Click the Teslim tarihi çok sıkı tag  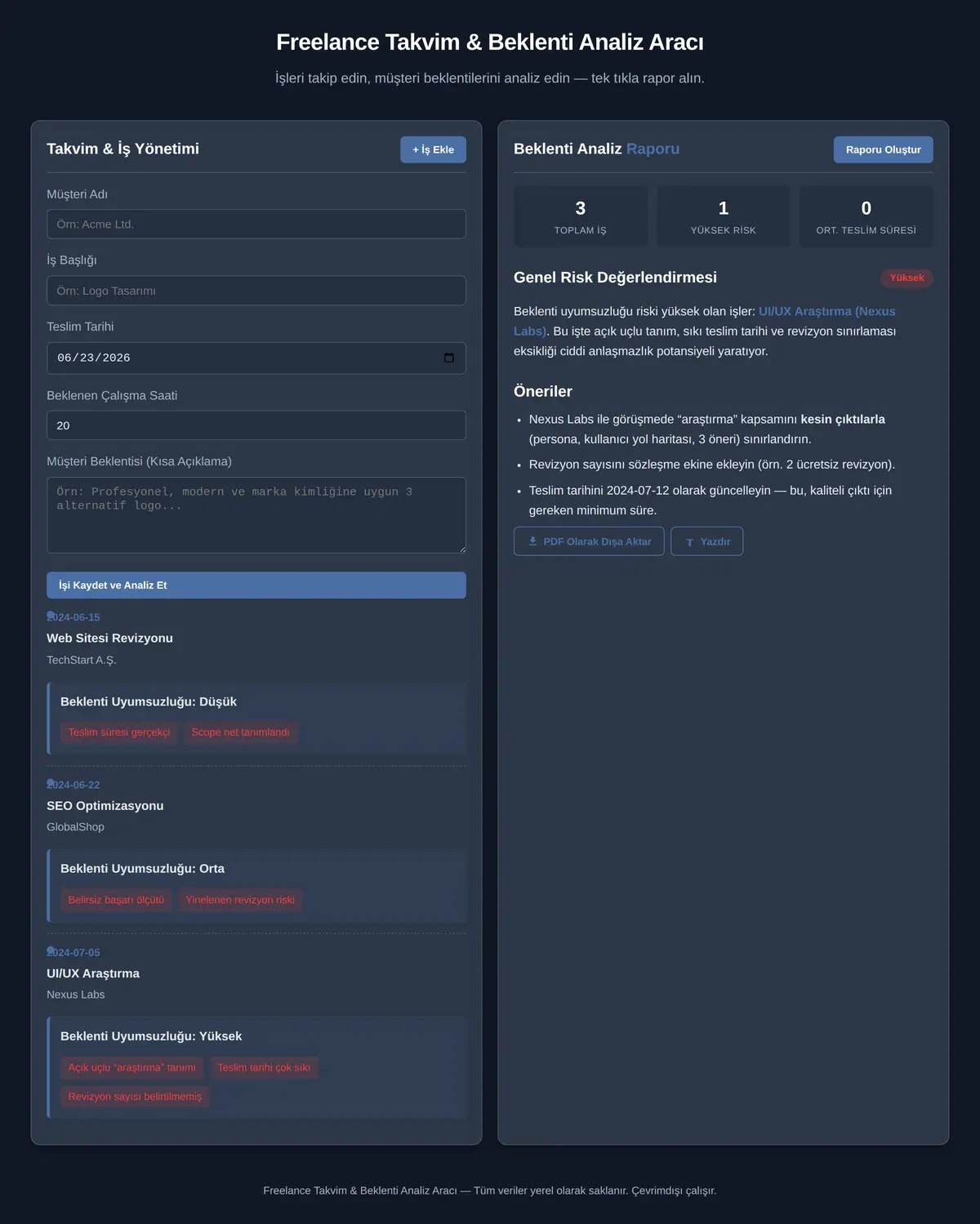pos(264,1067)
